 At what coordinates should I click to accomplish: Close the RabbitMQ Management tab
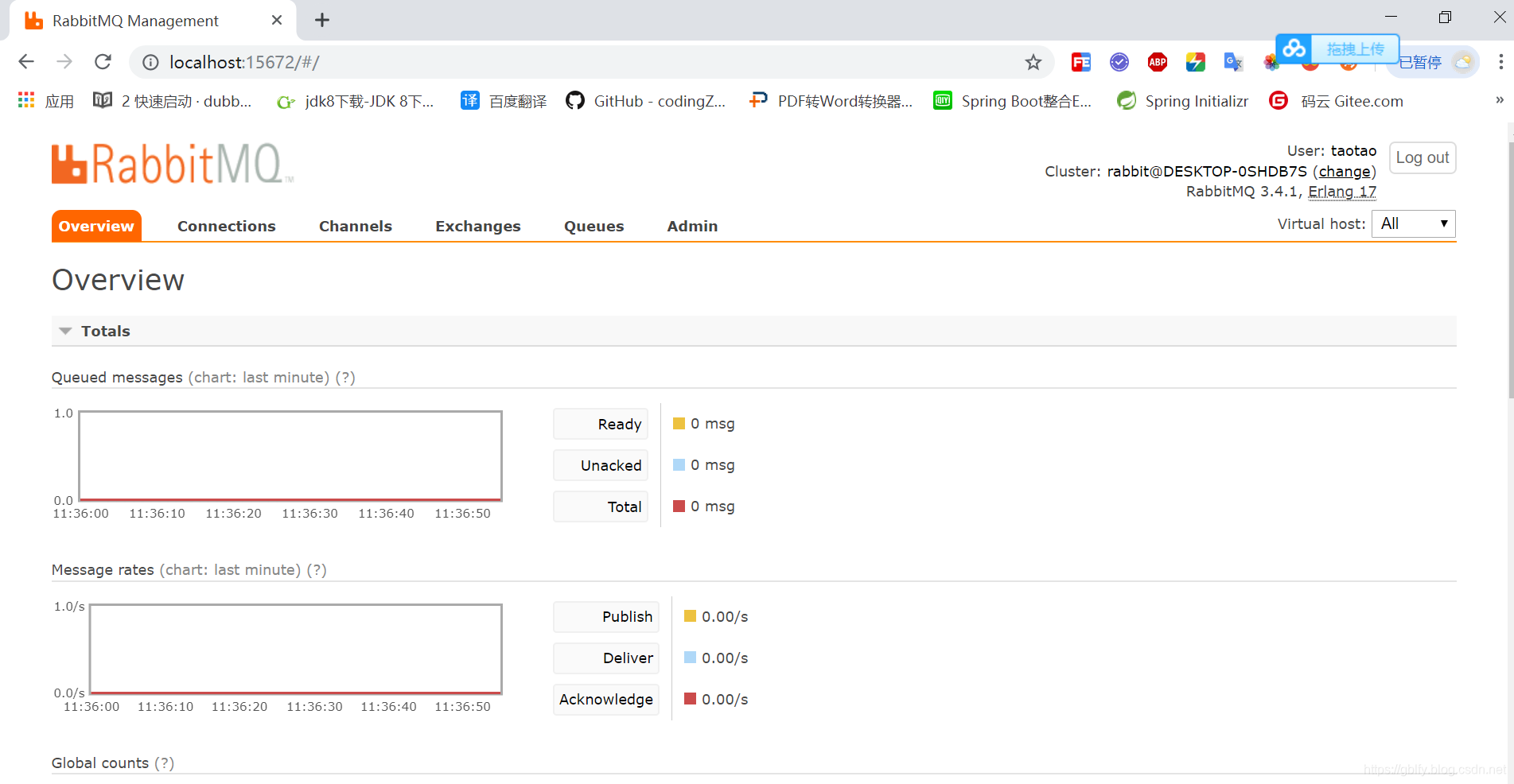277,21
